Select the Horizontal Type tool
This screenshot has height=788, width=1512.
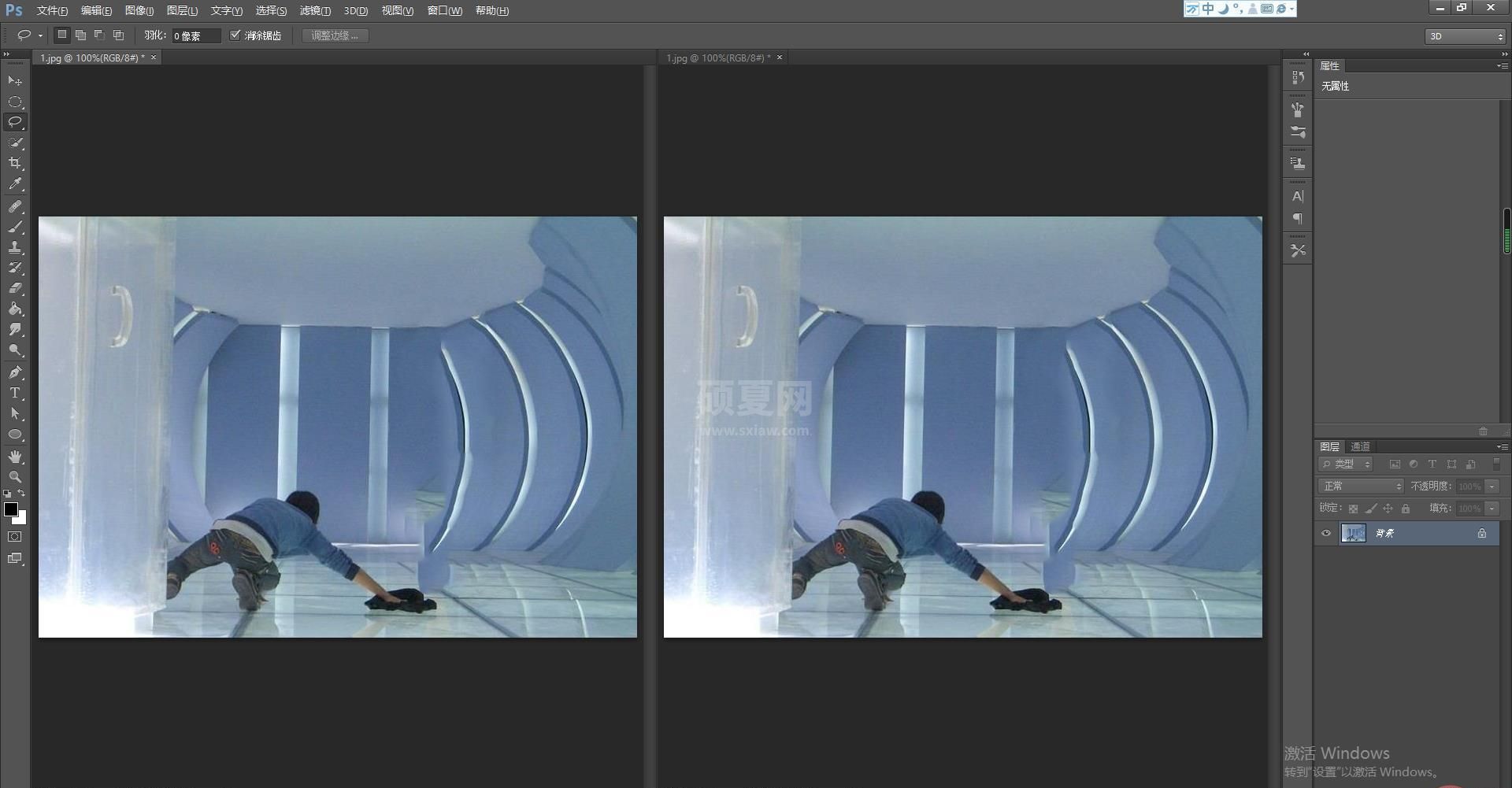(15, 393)
